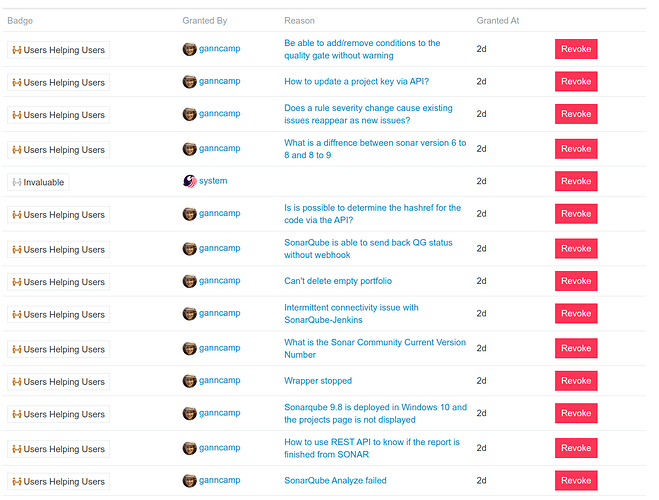Open 'Sonarqube 9.8 is deployed in Windows 10' topic
Viewport: 659px width, 500px height.
tap(375, 413)
